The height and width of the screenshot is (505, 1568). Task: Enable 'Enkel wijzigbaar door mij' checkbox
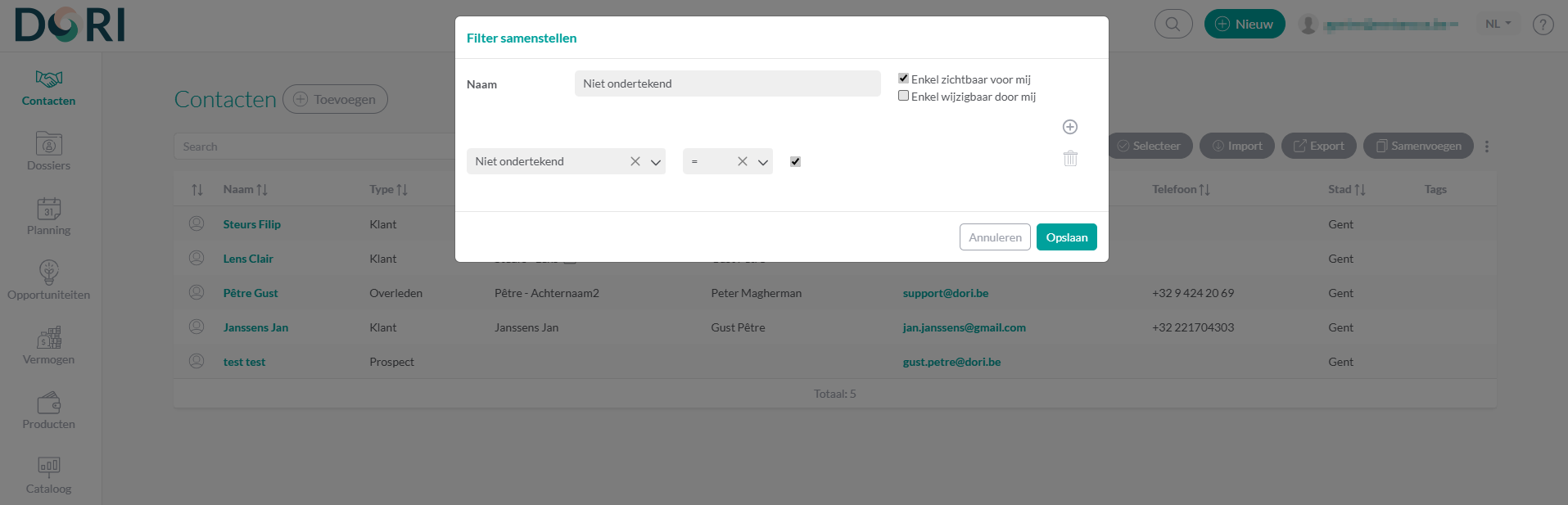[903, 96]
